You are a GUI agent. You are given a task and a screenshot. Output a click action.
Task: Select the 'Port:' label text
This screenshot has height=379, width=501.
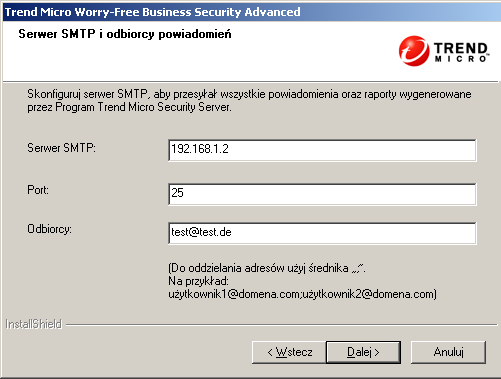tap(38, 190)
